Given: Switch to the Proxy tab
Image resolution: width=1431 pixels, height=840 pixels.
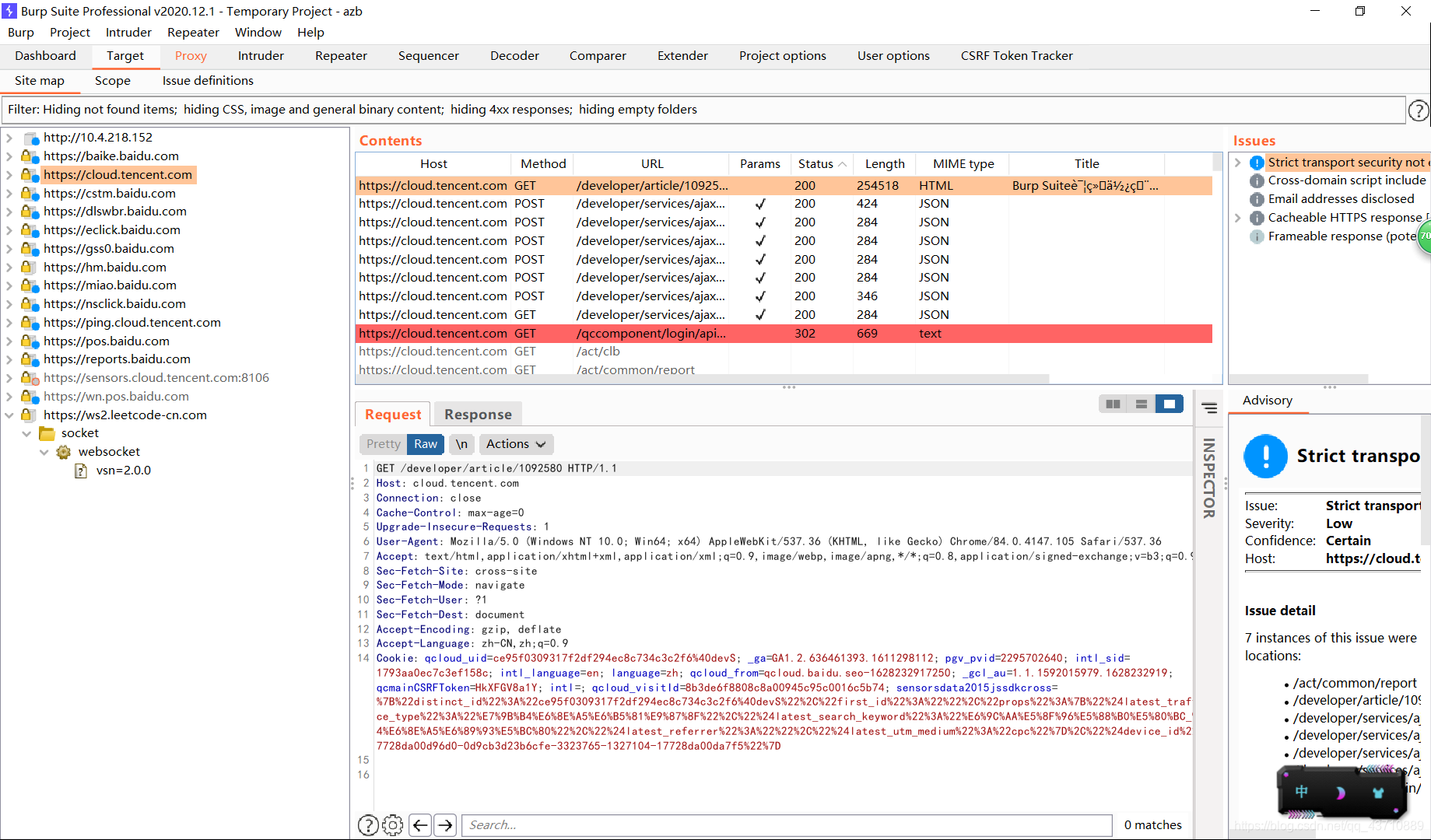Looking at the screenshot, I should [x=191, y=56].
